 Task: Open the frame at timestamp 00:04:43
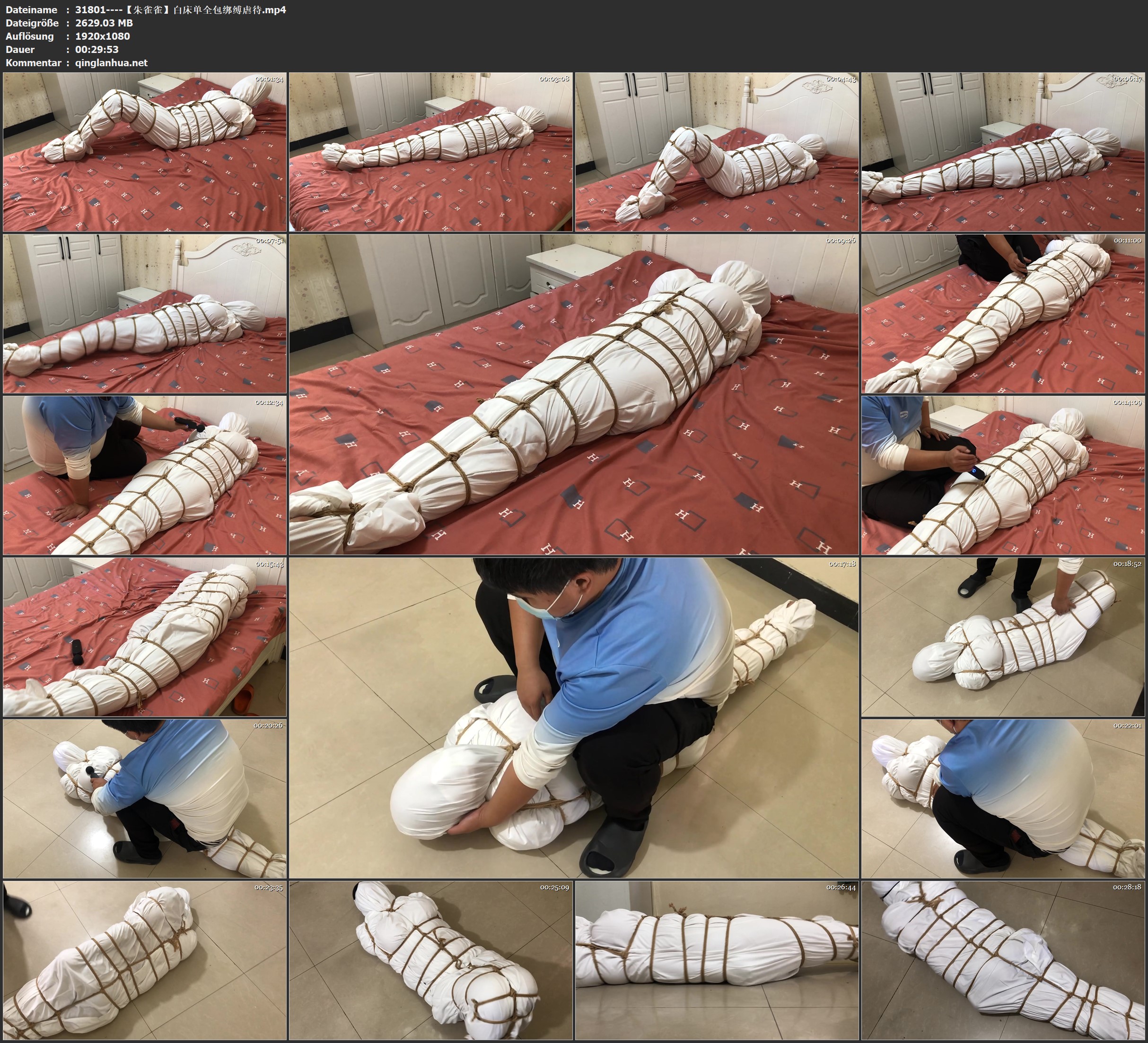717,151
